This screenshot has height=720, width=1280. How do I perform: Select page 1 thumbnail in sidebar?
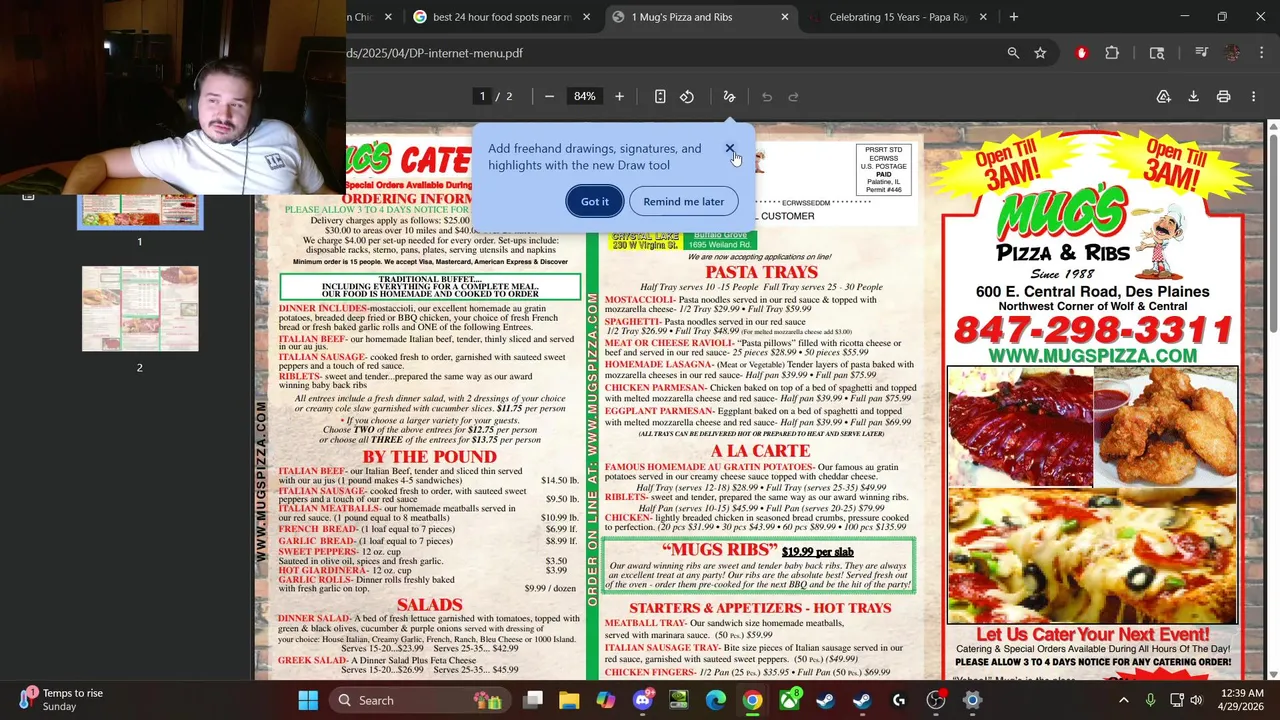[x=140, y=212]
